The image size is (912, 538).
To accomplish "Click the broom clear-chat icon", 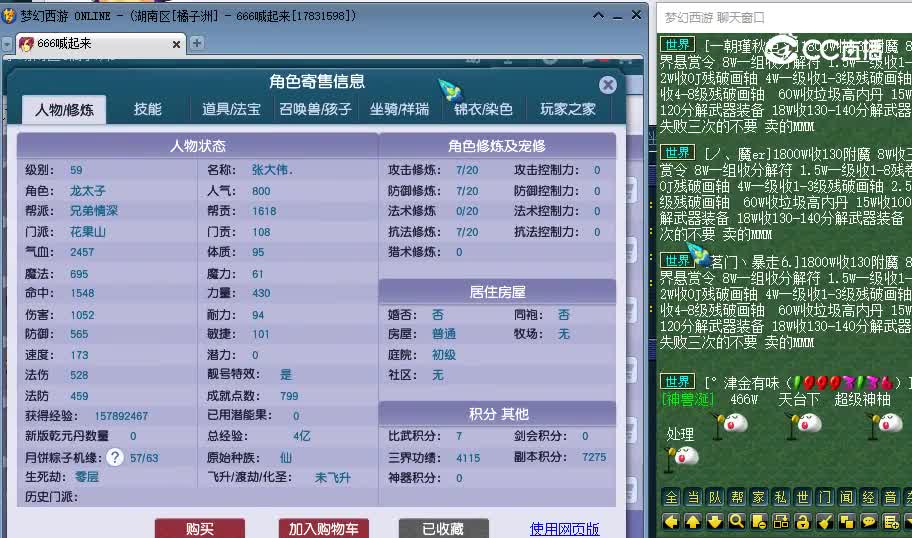I will pos(824,521).
